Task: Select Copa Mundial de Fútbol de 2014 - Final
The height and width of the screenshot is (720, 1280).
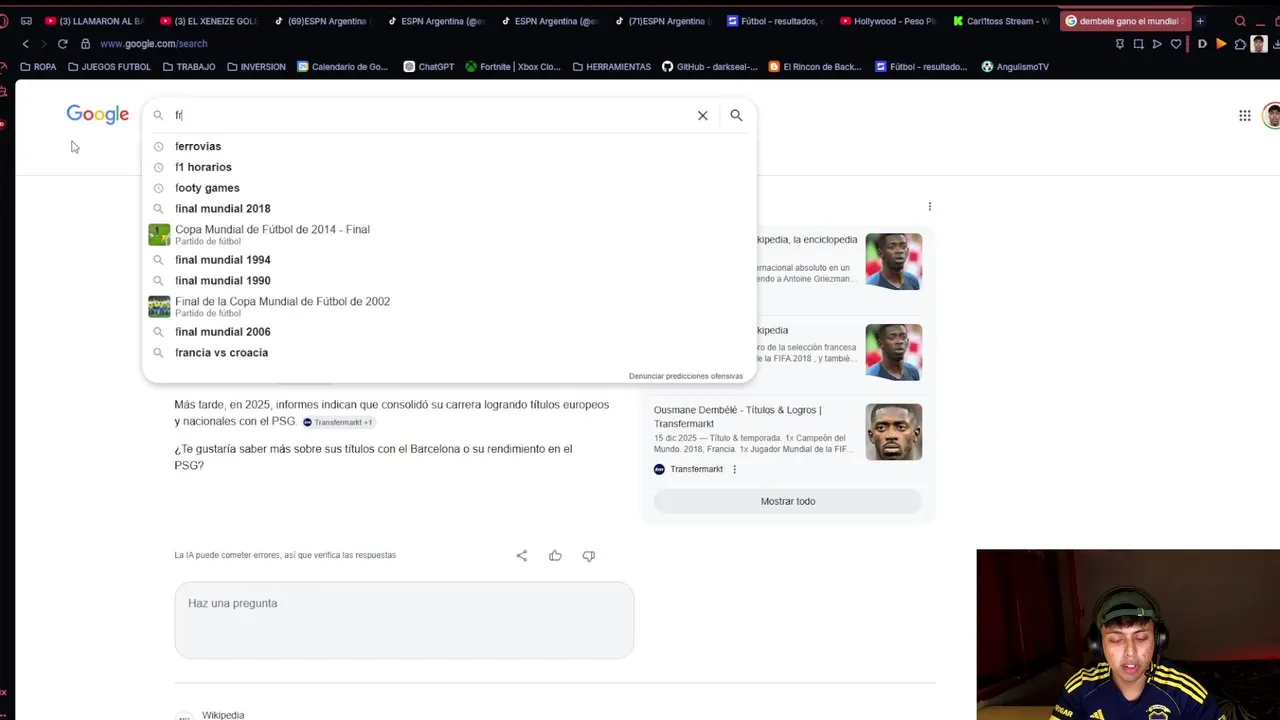Action: point(449,234)
